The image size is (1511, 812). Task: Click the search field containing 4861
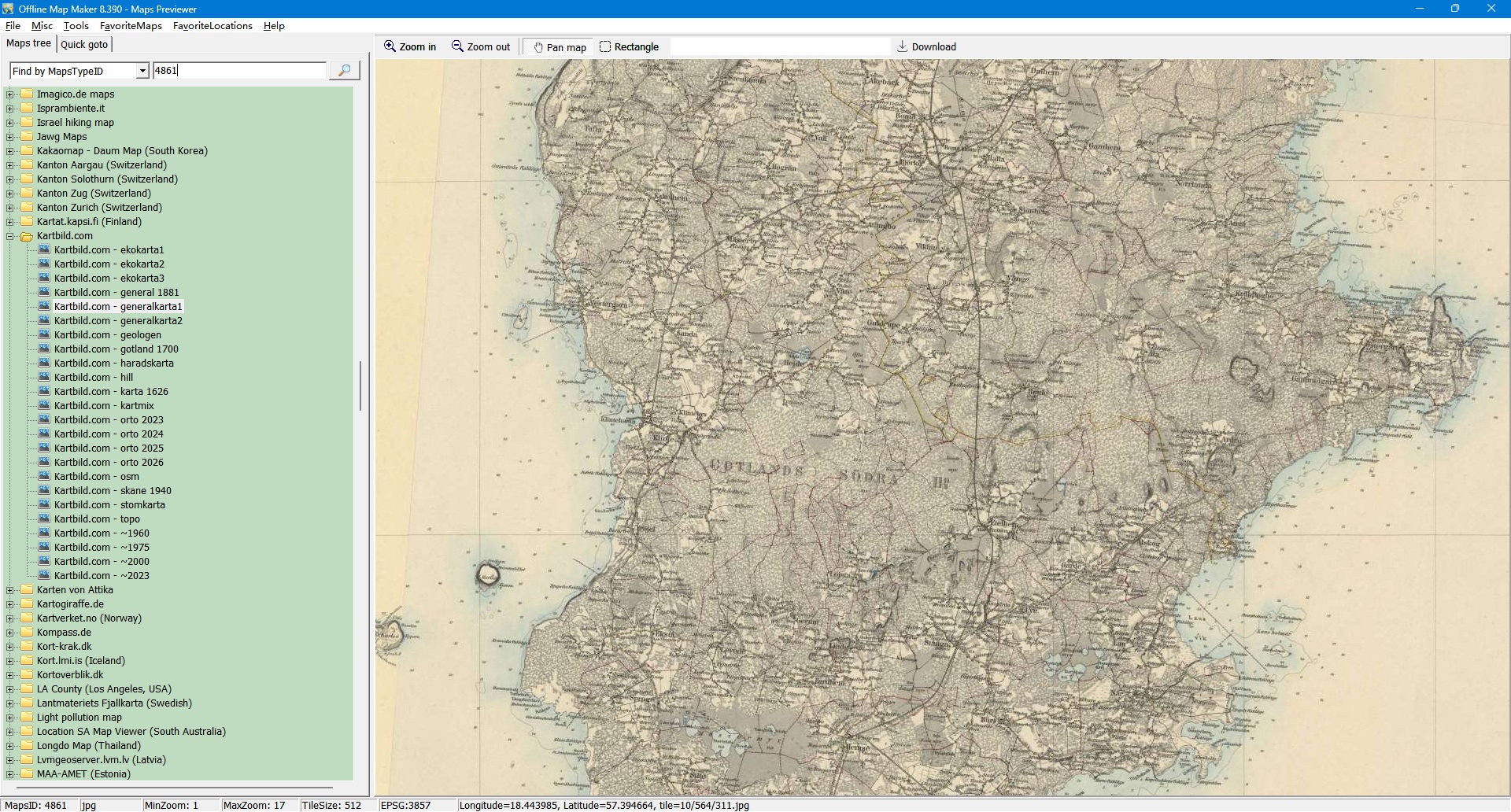pos(239,71)
